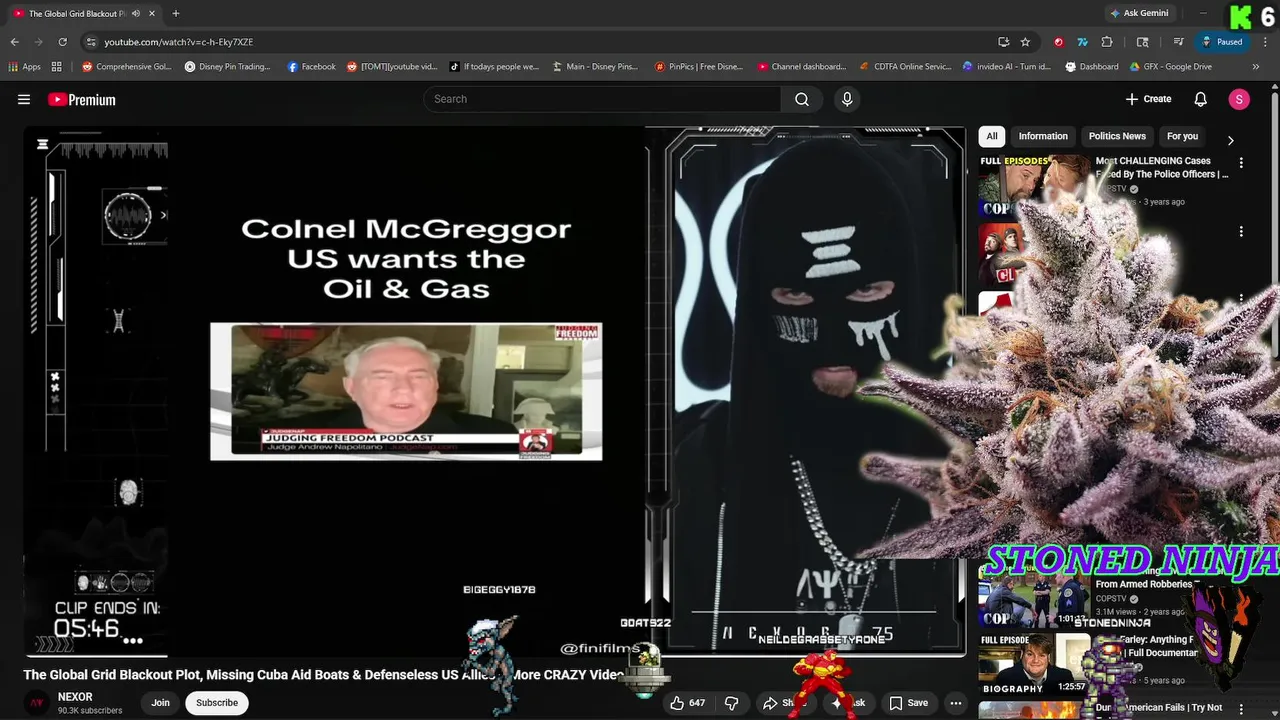Open the Apps bookmark shortcut
This screenshot has width=1280, height=720.
click(25, 67)
